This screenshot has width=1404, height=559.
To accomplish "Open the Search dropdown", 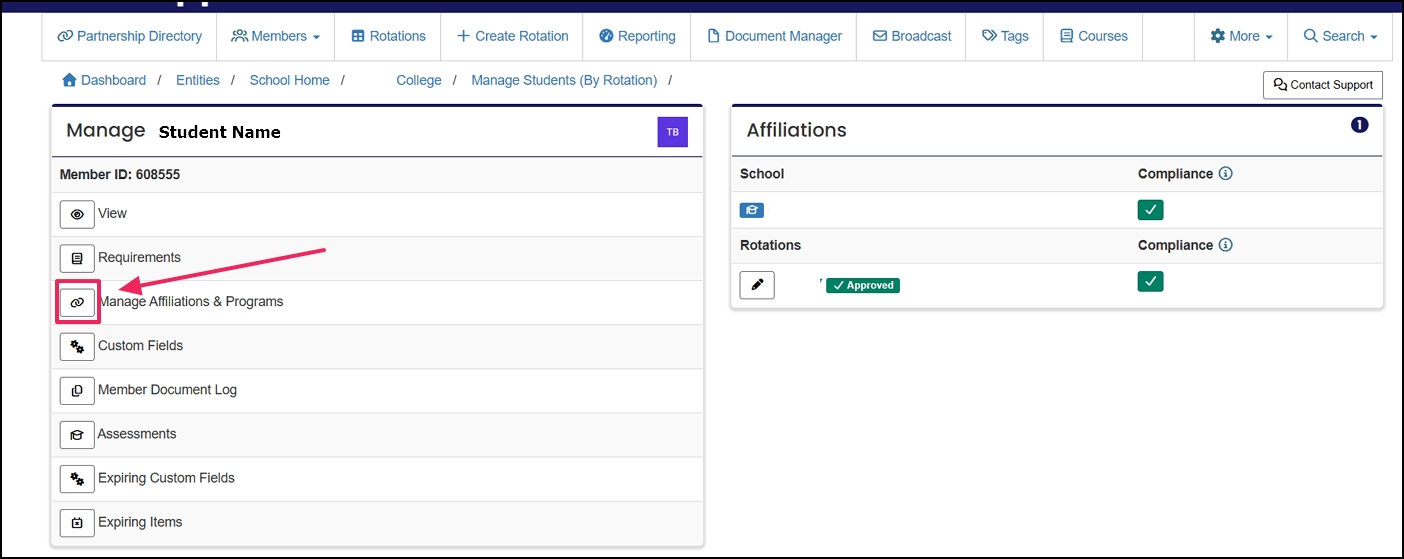I will point(1340,36).
